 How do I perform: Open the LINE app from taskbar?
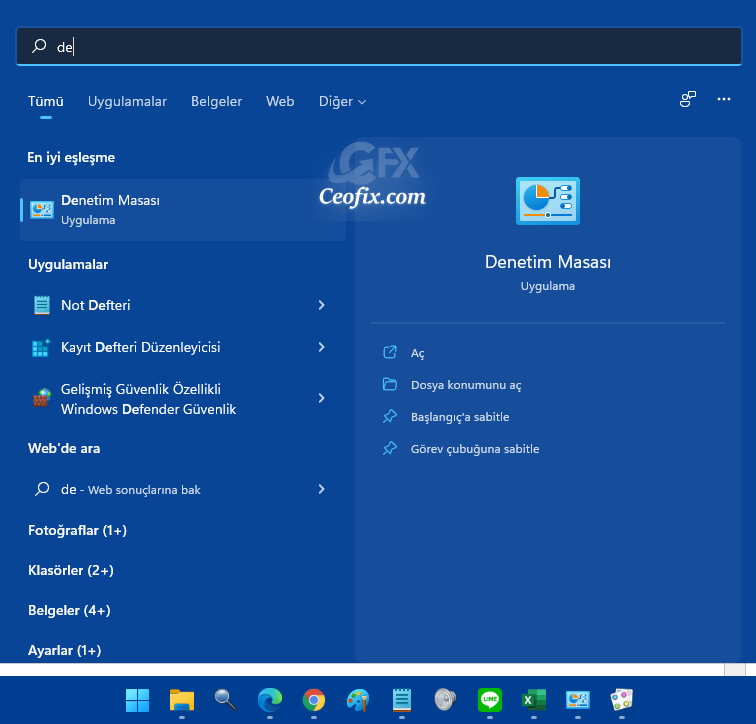(490, 700)
